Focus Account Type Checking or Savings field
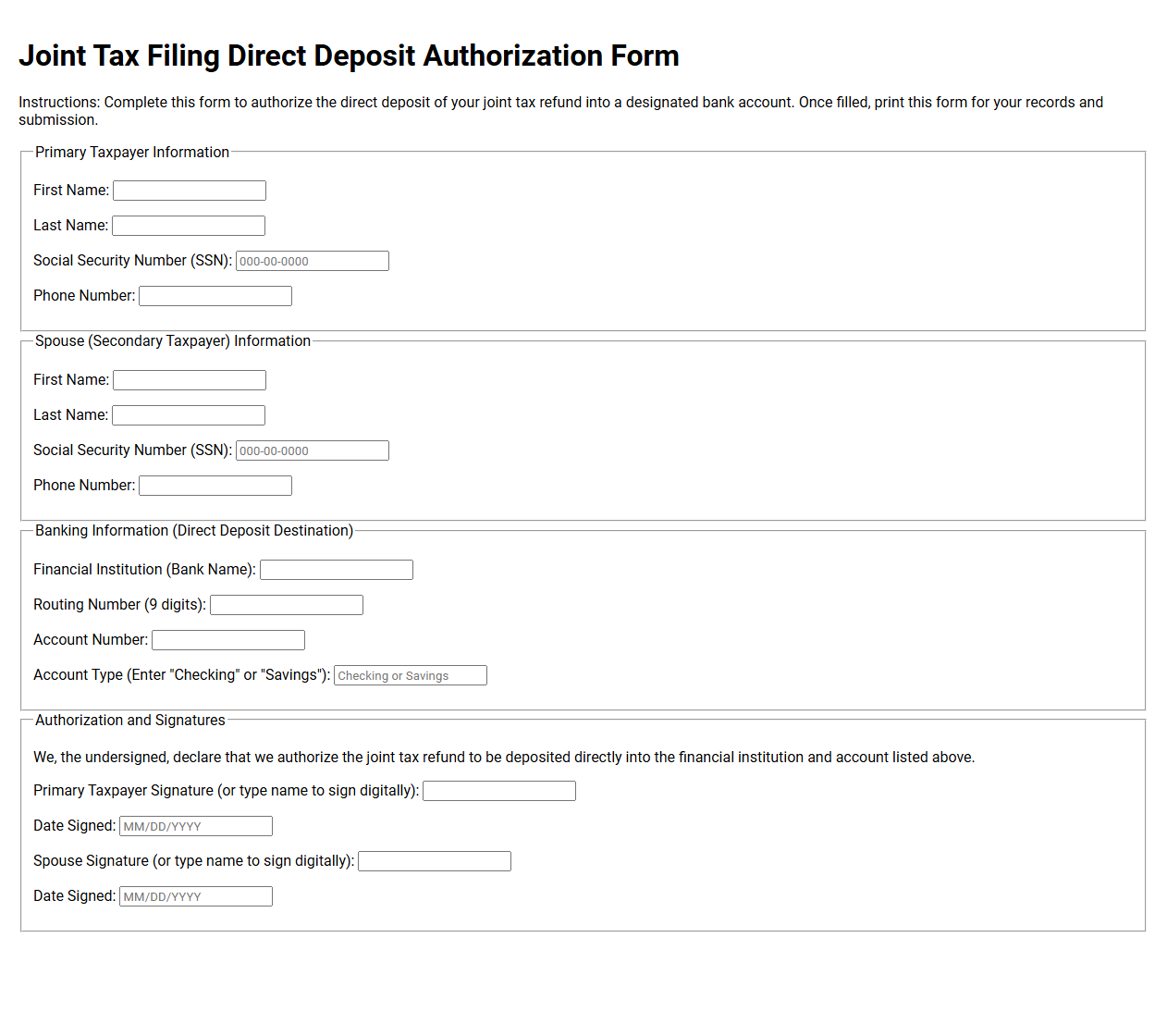This screenshot has height=1036, width=1167. (x=411, y=675)
